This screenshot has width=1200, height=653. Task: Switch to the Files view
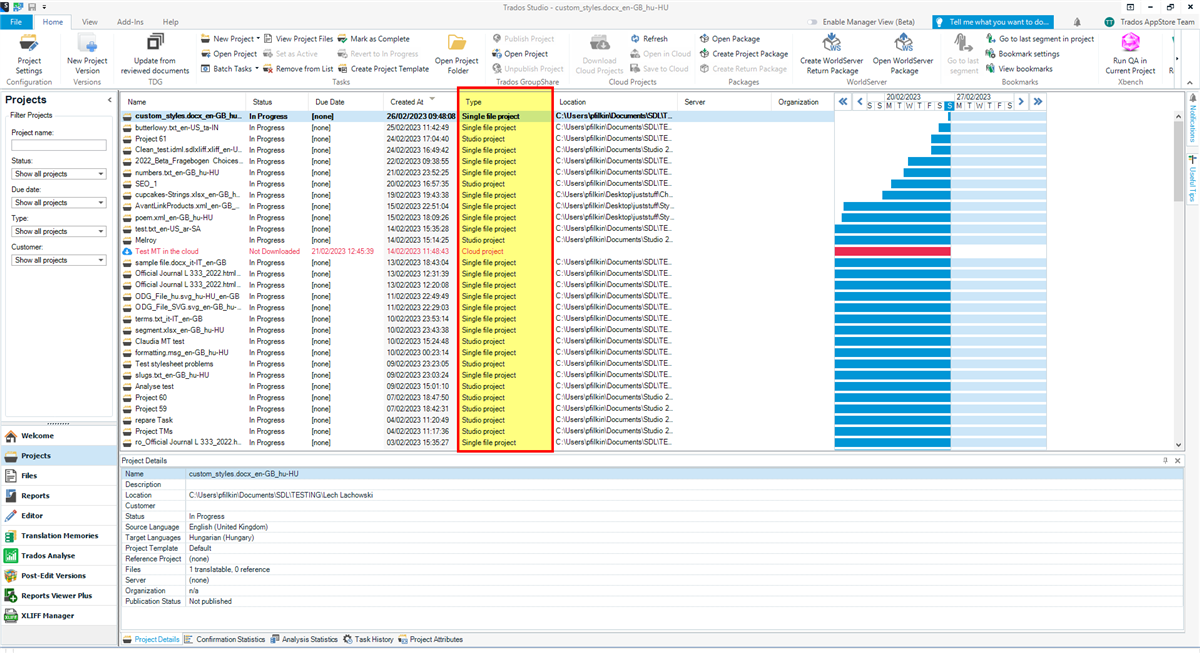click(58, 476)
